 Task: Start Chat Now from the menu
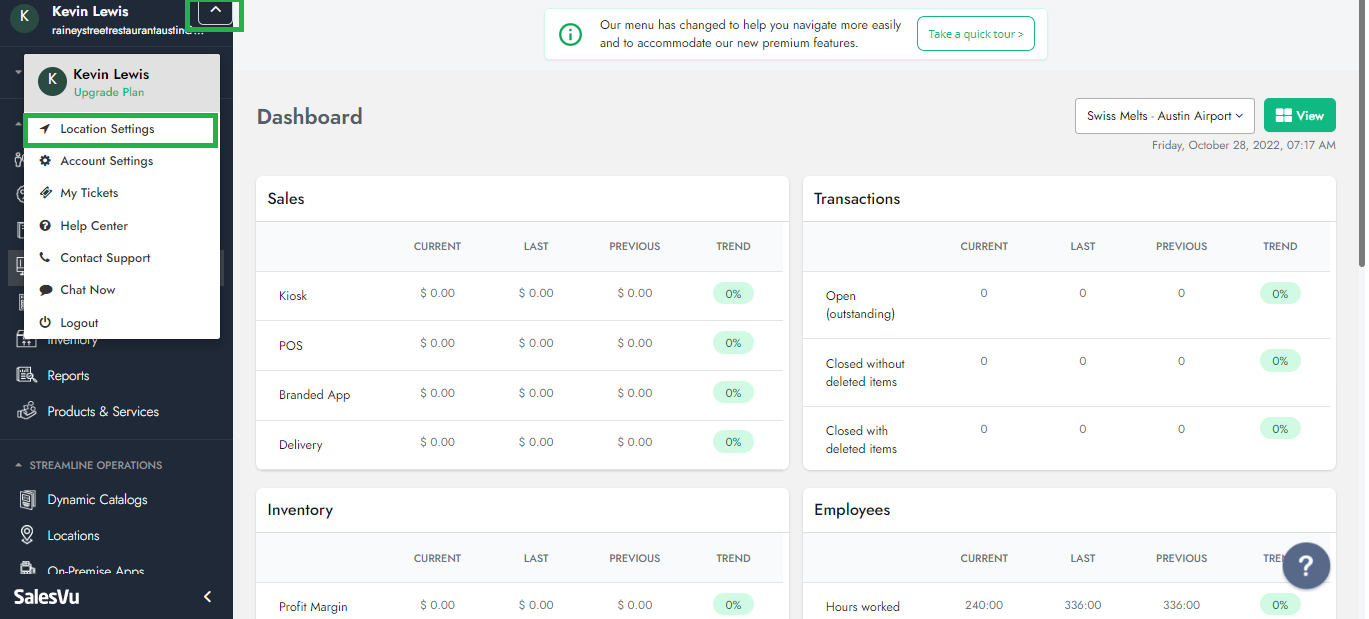(x=87, y=290)
